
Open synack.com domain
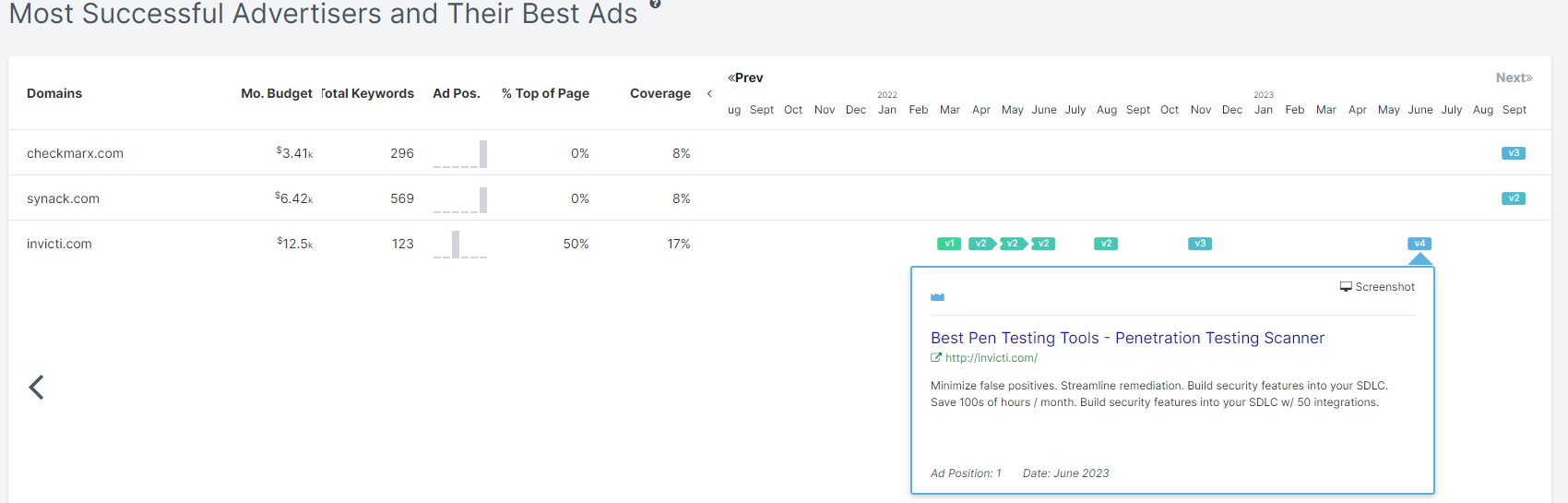pos(63,198)
